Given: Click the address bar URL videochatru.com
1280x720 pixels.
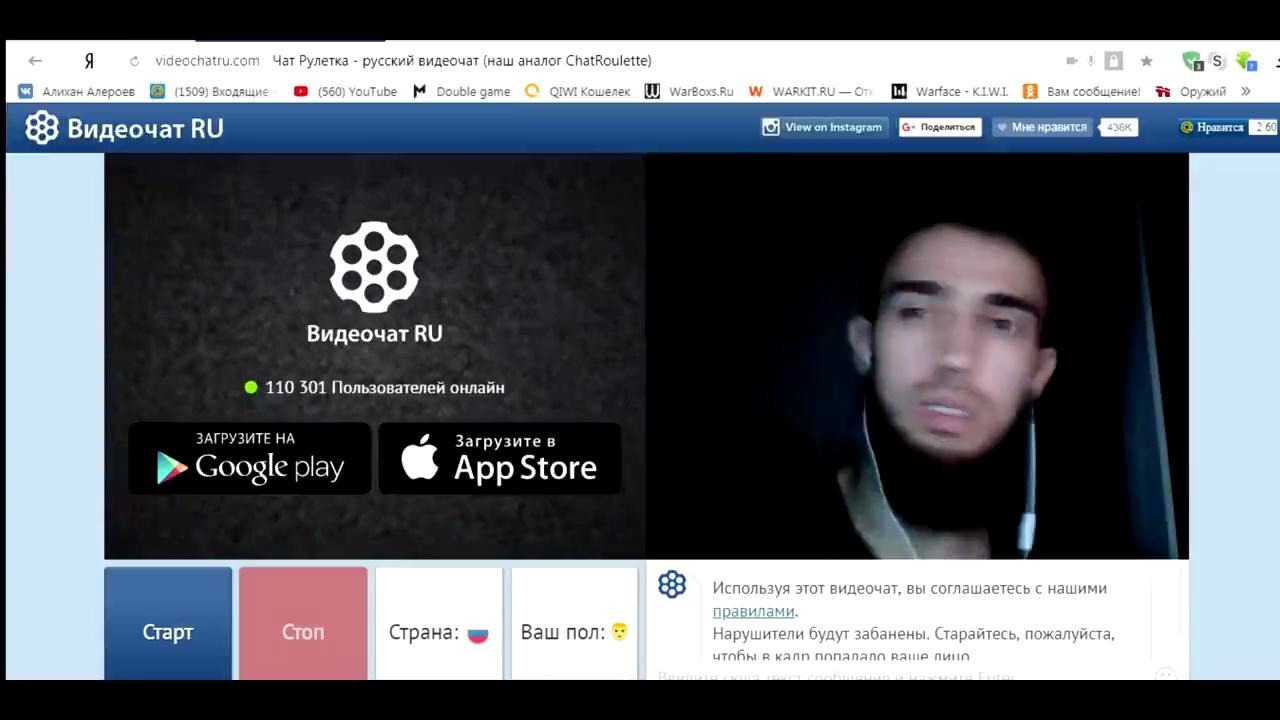Looking at the screenshot, I should pos(207,61).
